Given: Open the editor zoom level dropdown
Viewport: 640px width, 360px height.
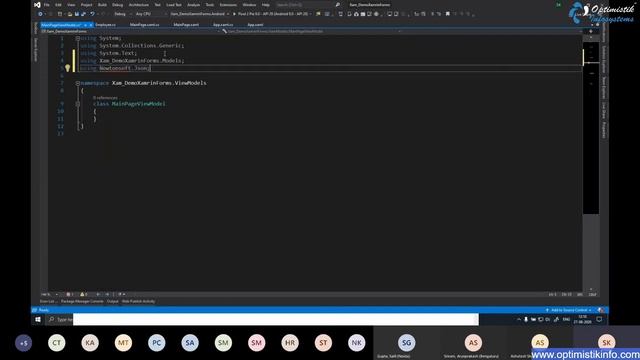Looking at the screenshot, I should 49,294.
